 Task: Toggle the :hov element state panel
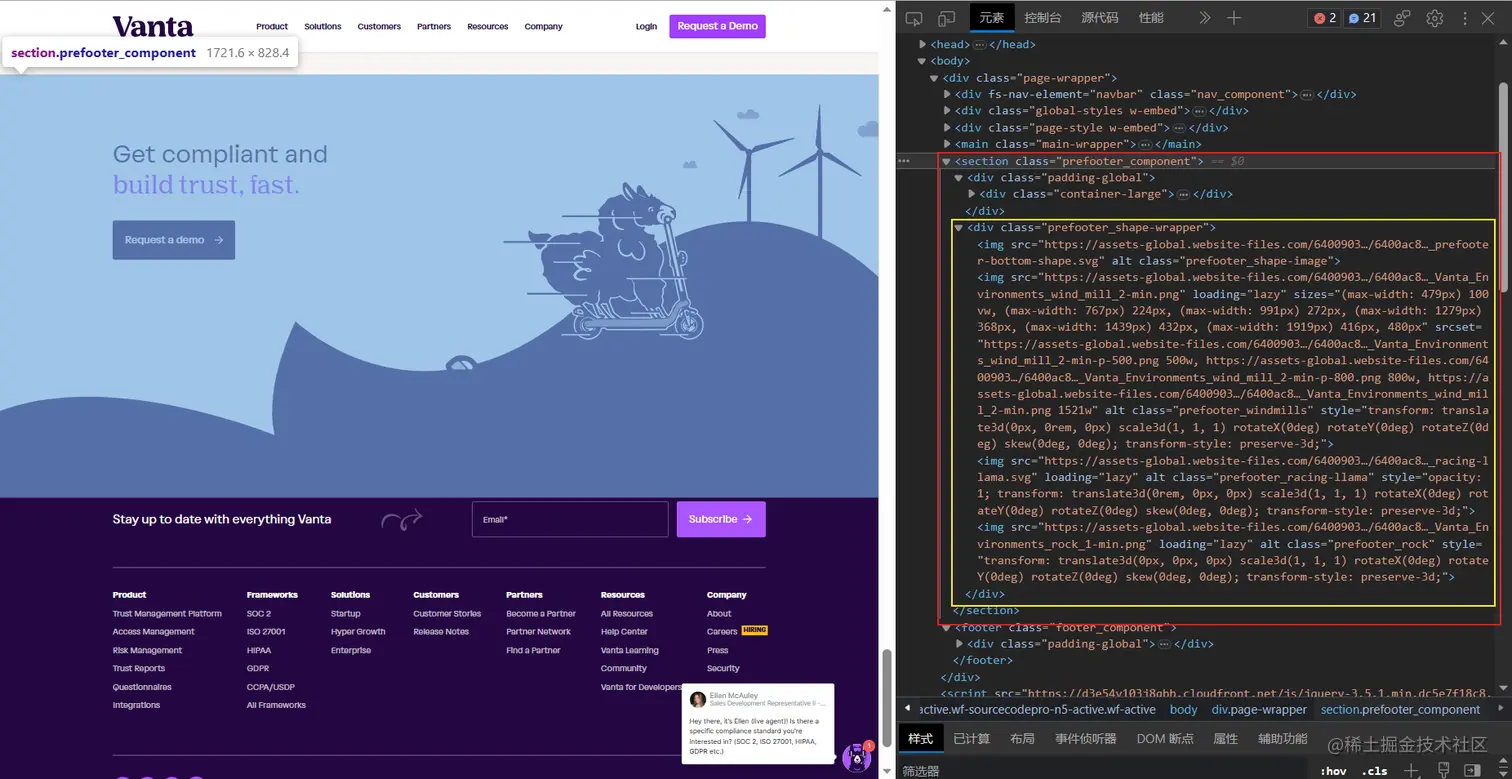[x=1333, y=771]
